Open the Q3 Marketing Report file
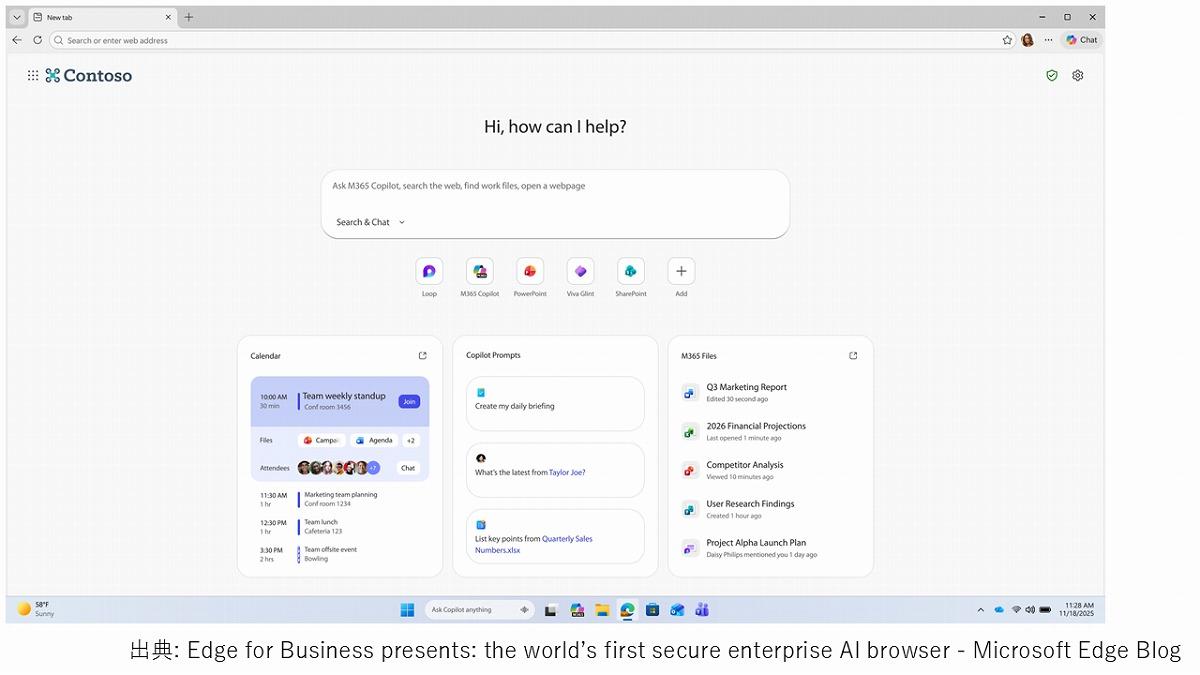Screen dimensions: 1200x675 coord(746,387)
